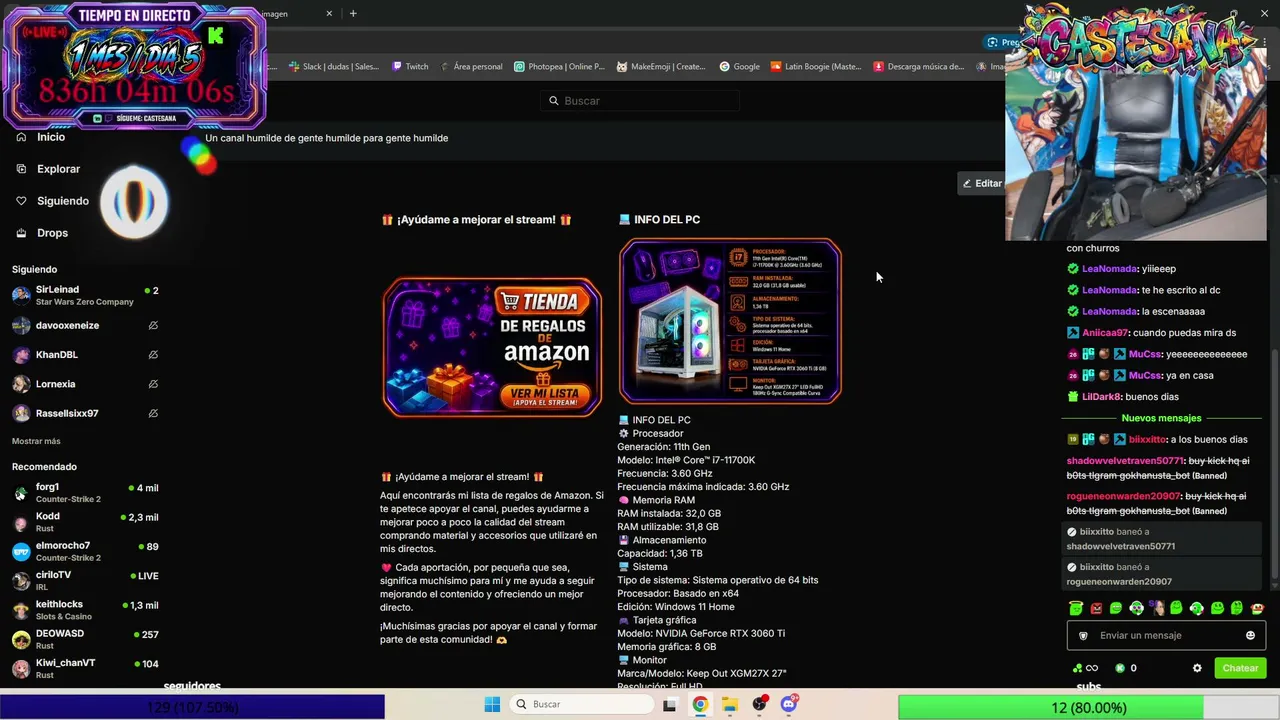Image resolution: width=1280 pixels, height=720 pixels.
Task: Expand list with Mostrar más
Action: coord(36,441)
